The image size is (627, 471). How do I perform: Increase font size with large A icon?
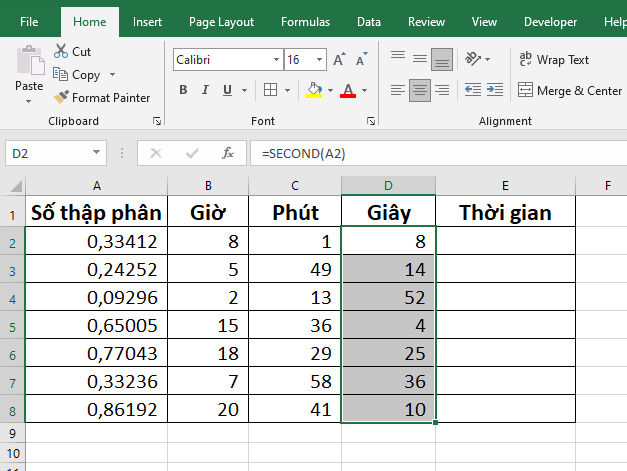(338, 60)
